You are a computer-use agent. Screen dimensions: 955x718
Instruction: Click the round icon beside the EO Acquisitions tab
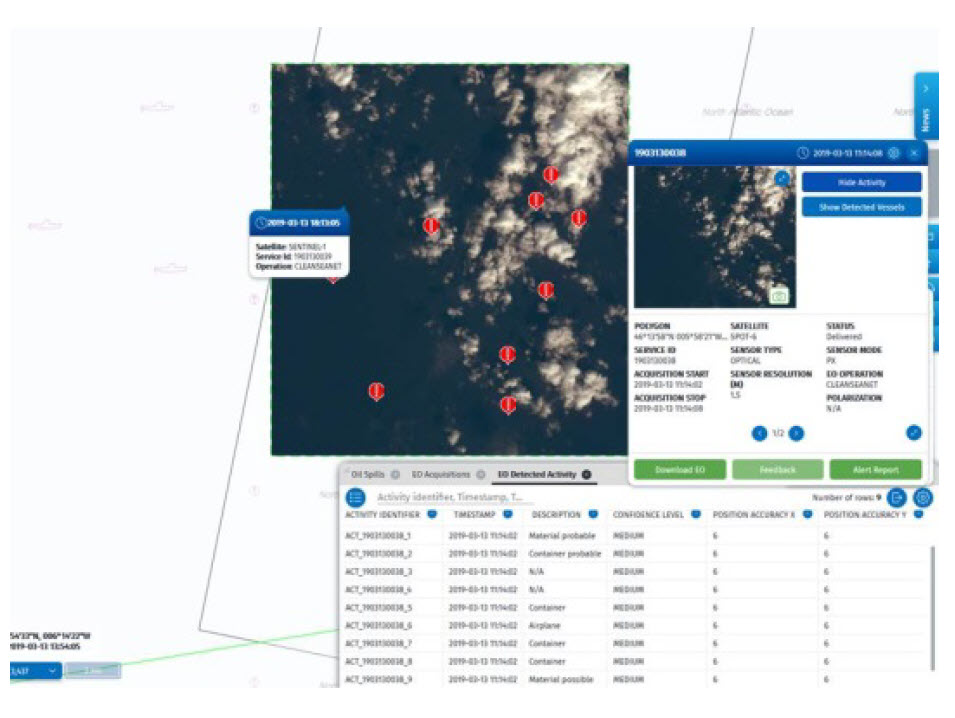click(x=481, y=474)
